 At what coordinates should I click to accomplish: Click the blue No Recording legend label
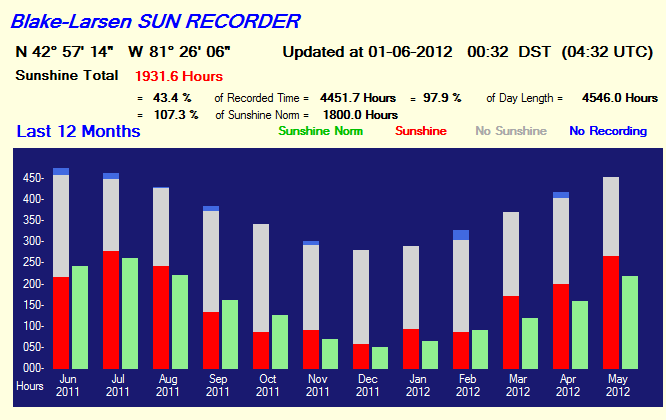(x=607, y=131)
